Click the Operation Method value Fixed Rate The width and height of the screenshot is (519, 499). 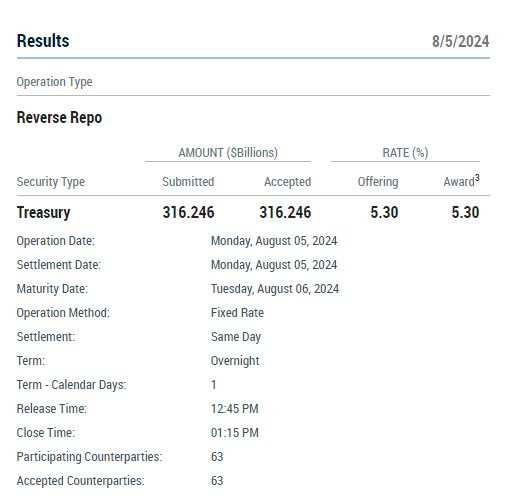pyautogui.click(x=237, y=313)
